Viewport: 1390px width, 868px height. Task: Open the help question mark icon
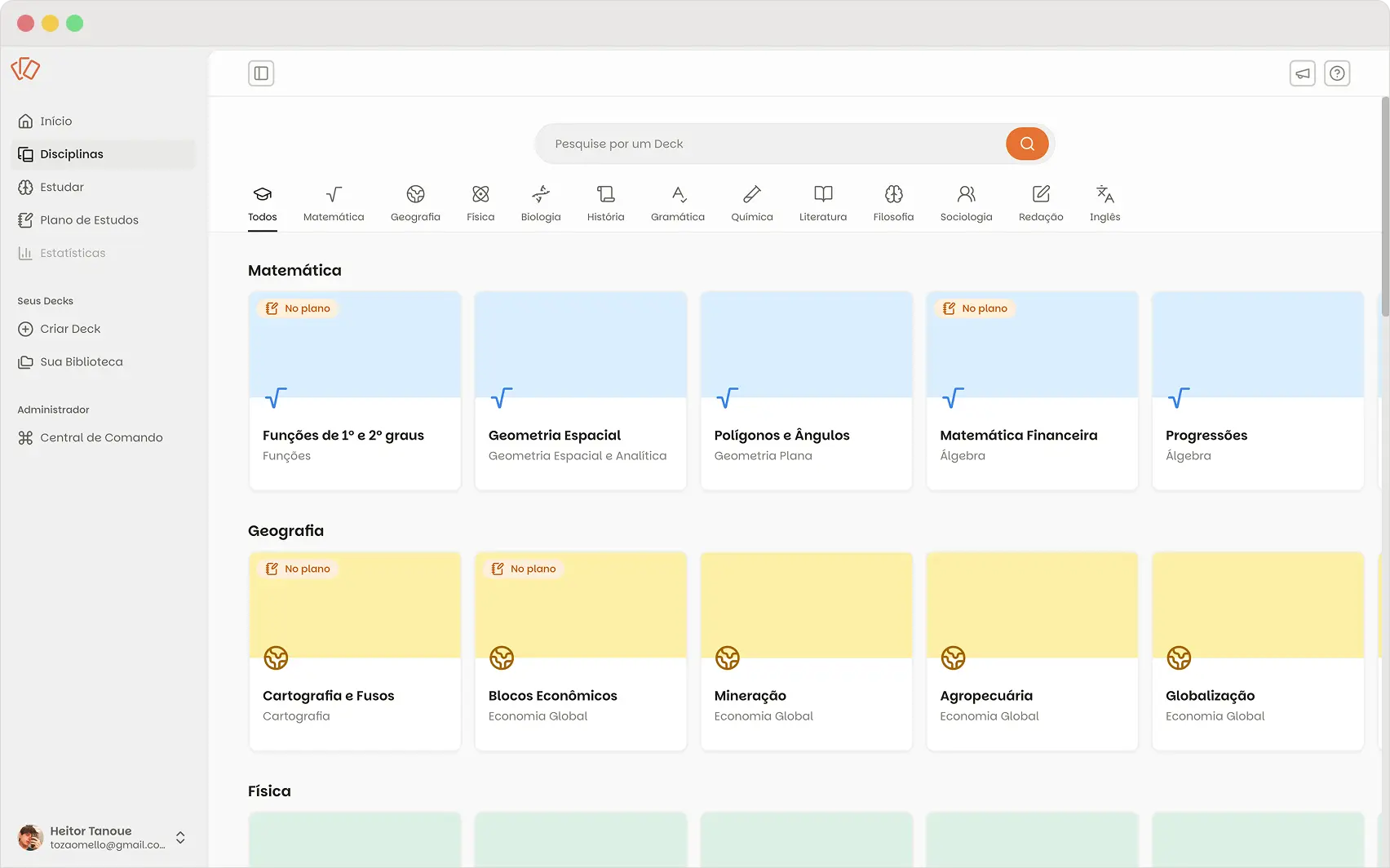tap(1337, 73)
